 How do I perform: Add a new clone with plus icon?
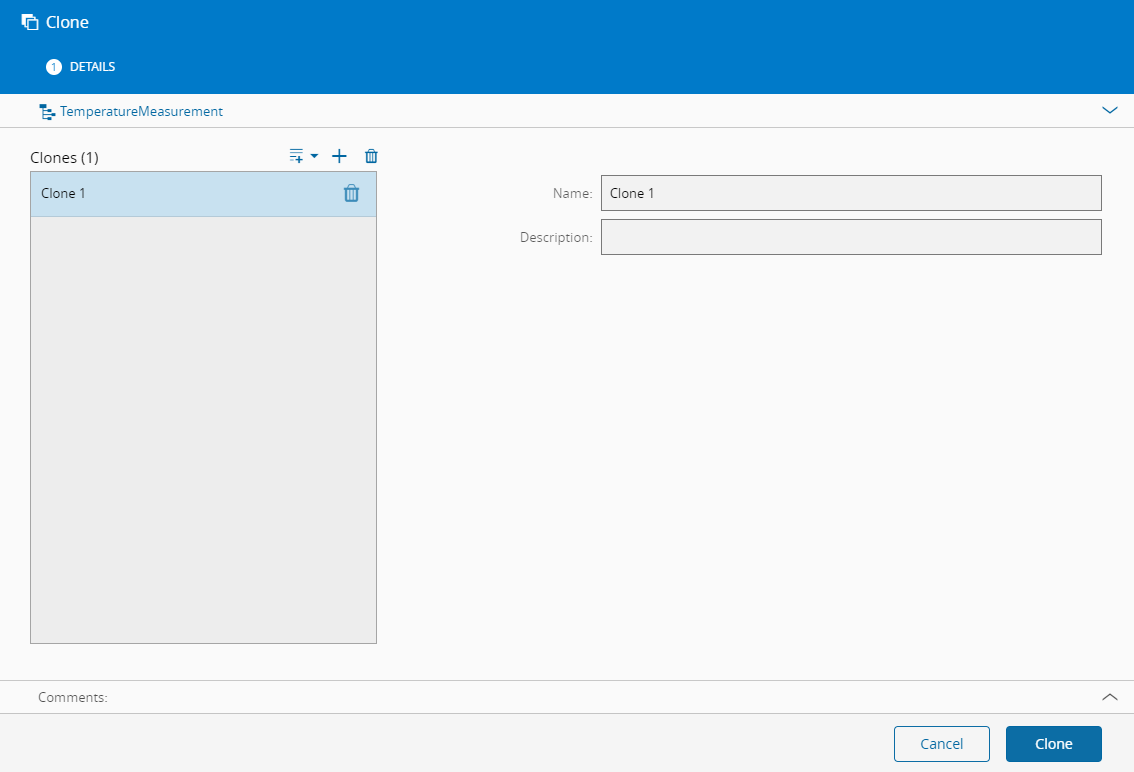(339, 156)
